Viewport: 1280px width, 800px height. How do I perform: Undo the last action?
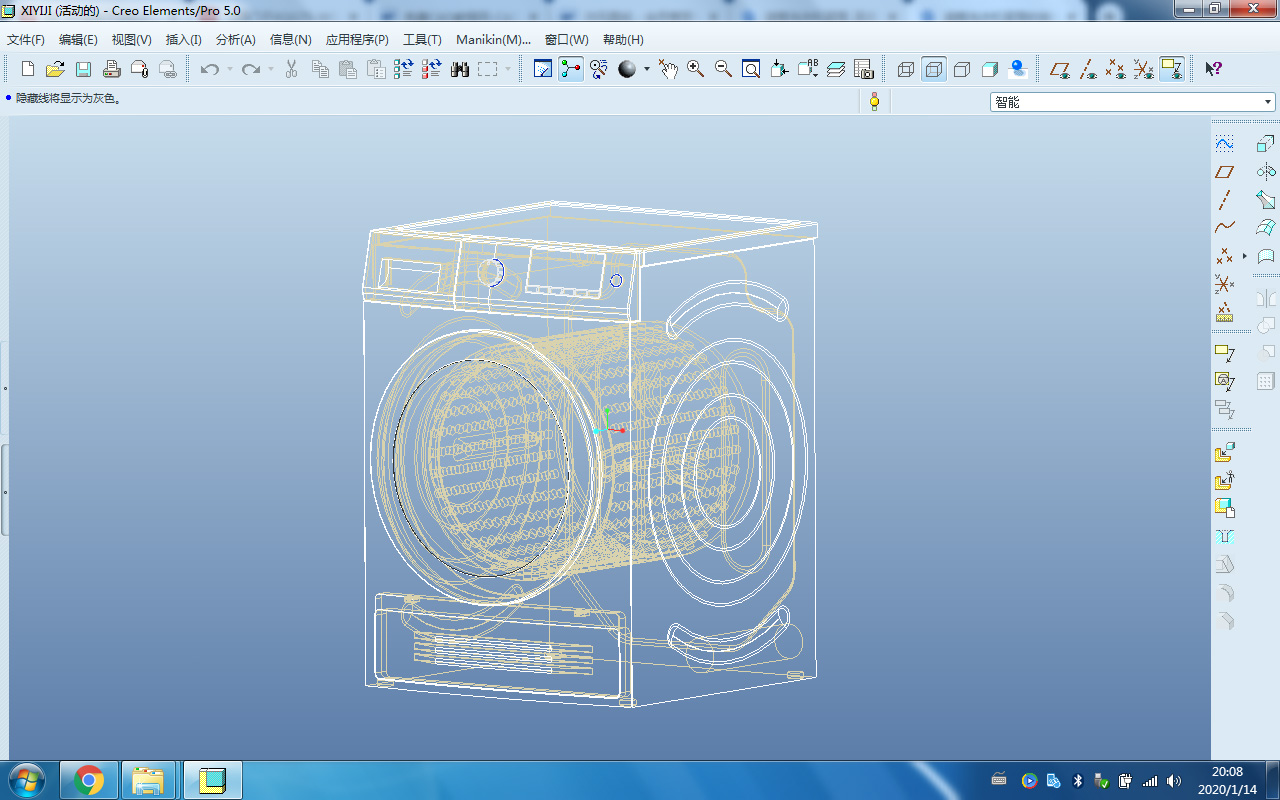coord(210,69)
